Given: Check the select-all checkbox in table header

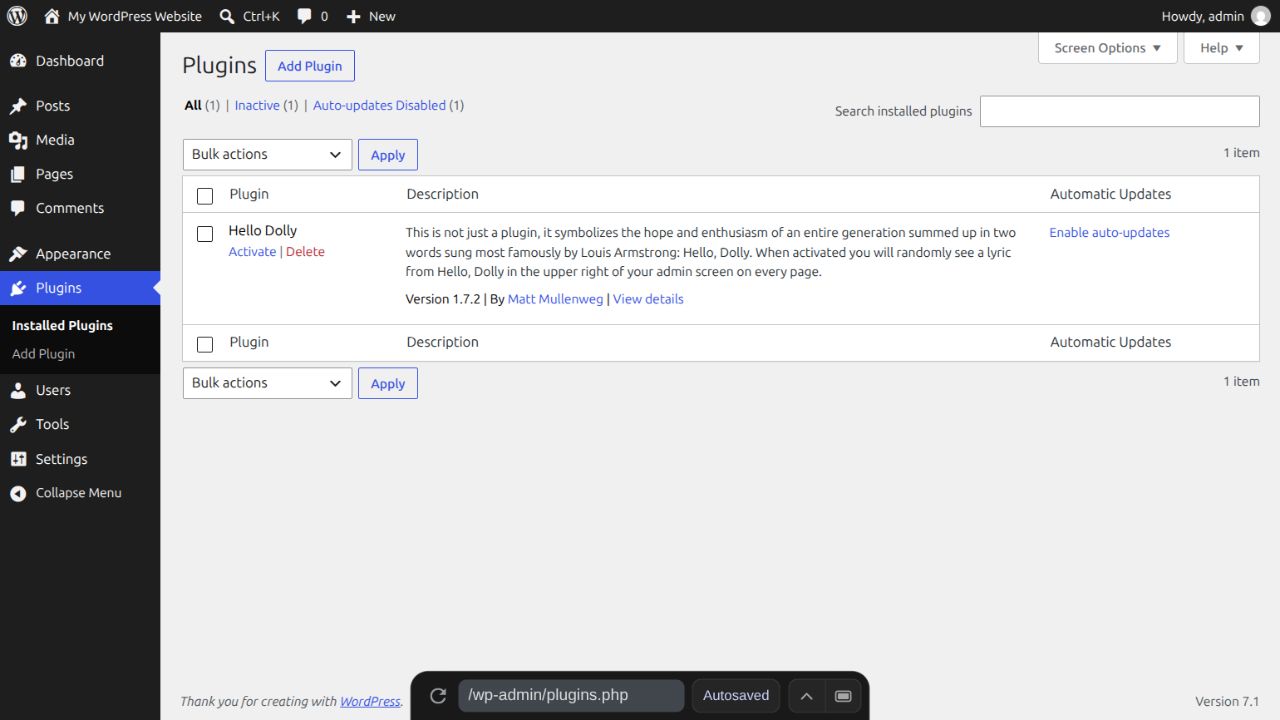Looking at the screenshot, I should coord(205,196).
